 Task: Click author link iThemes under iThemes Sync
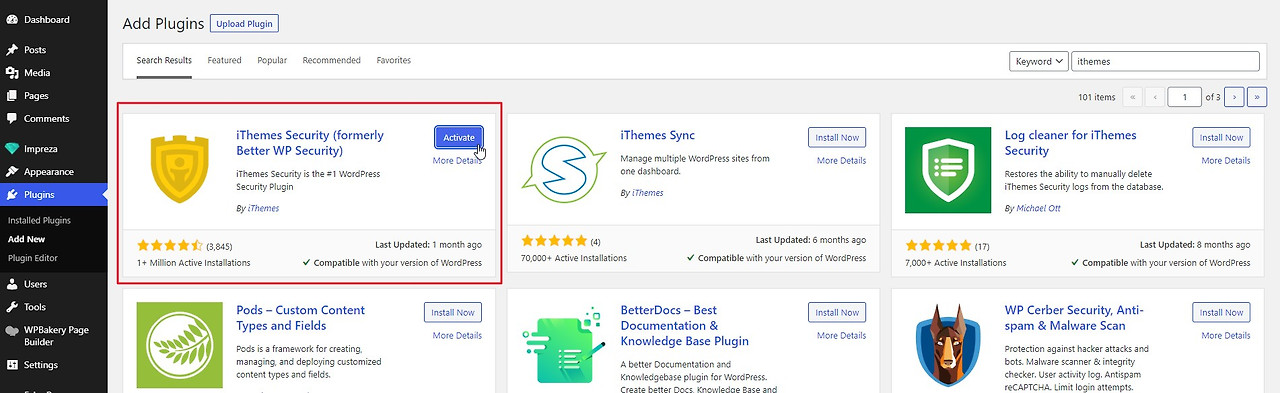point(647,192)
